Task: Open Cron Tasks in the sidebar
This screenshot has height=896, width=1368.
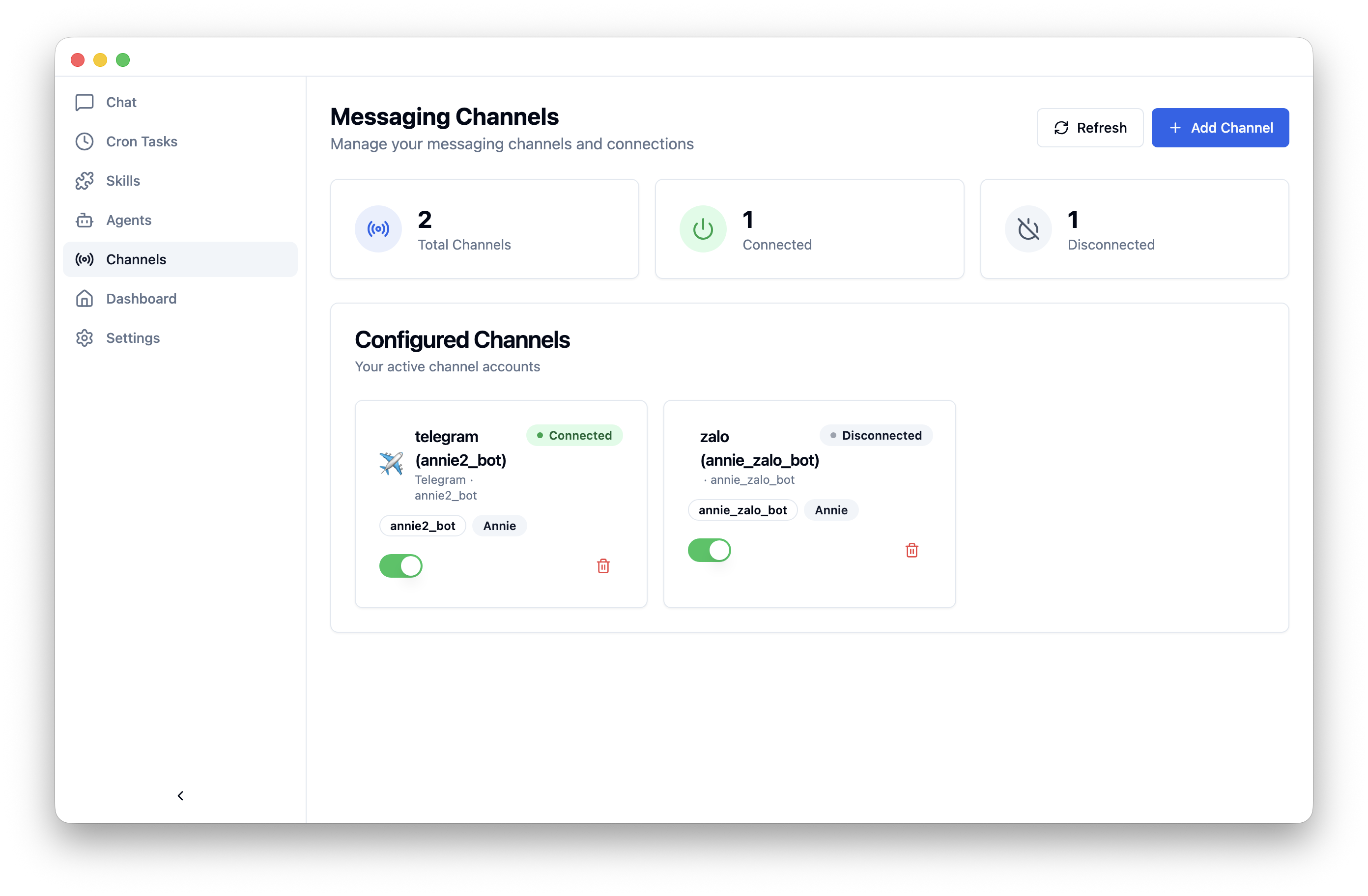Action: tap(142, 141)
